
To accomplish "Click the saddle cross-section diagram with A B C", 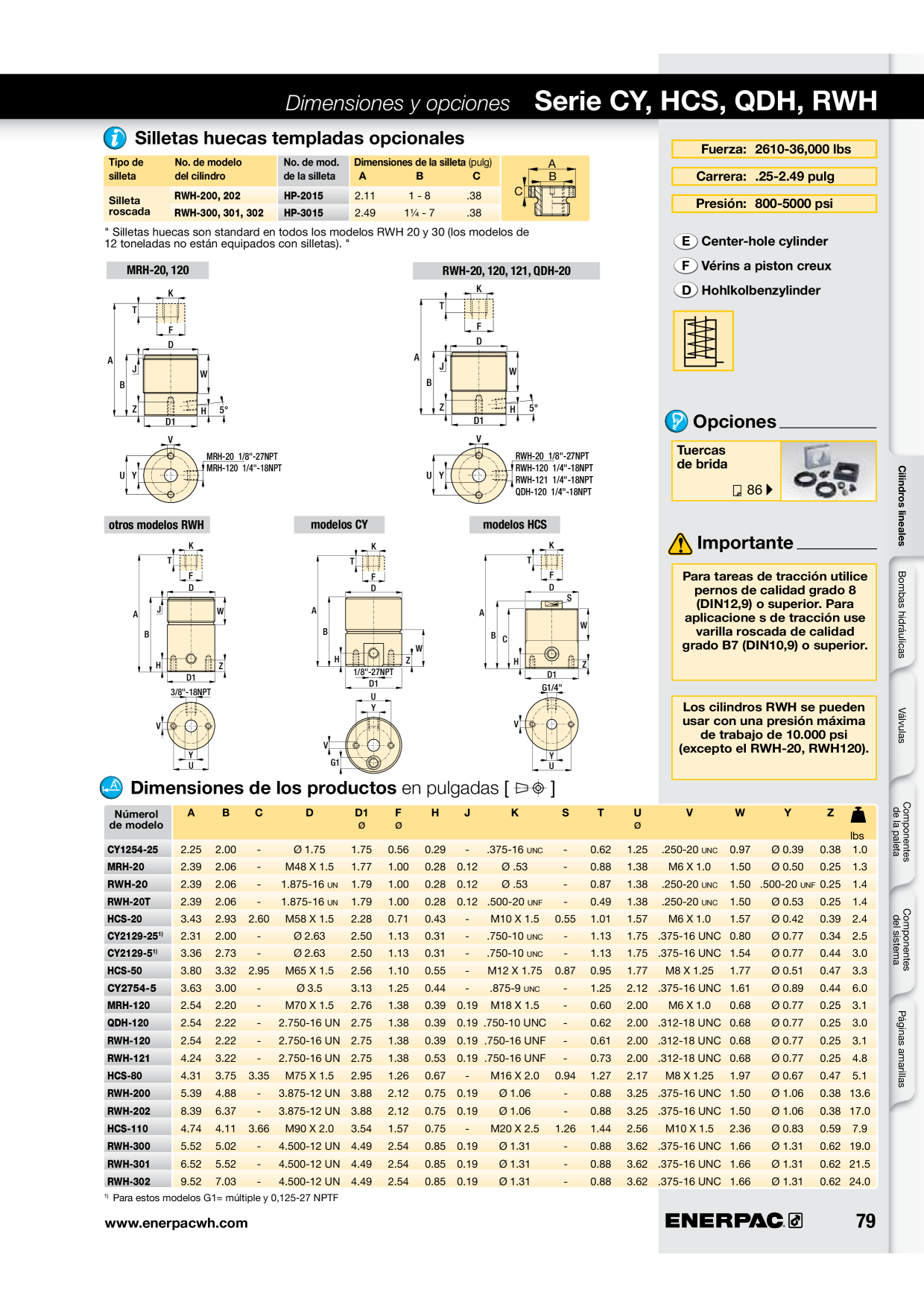I will tap(545, 188).
